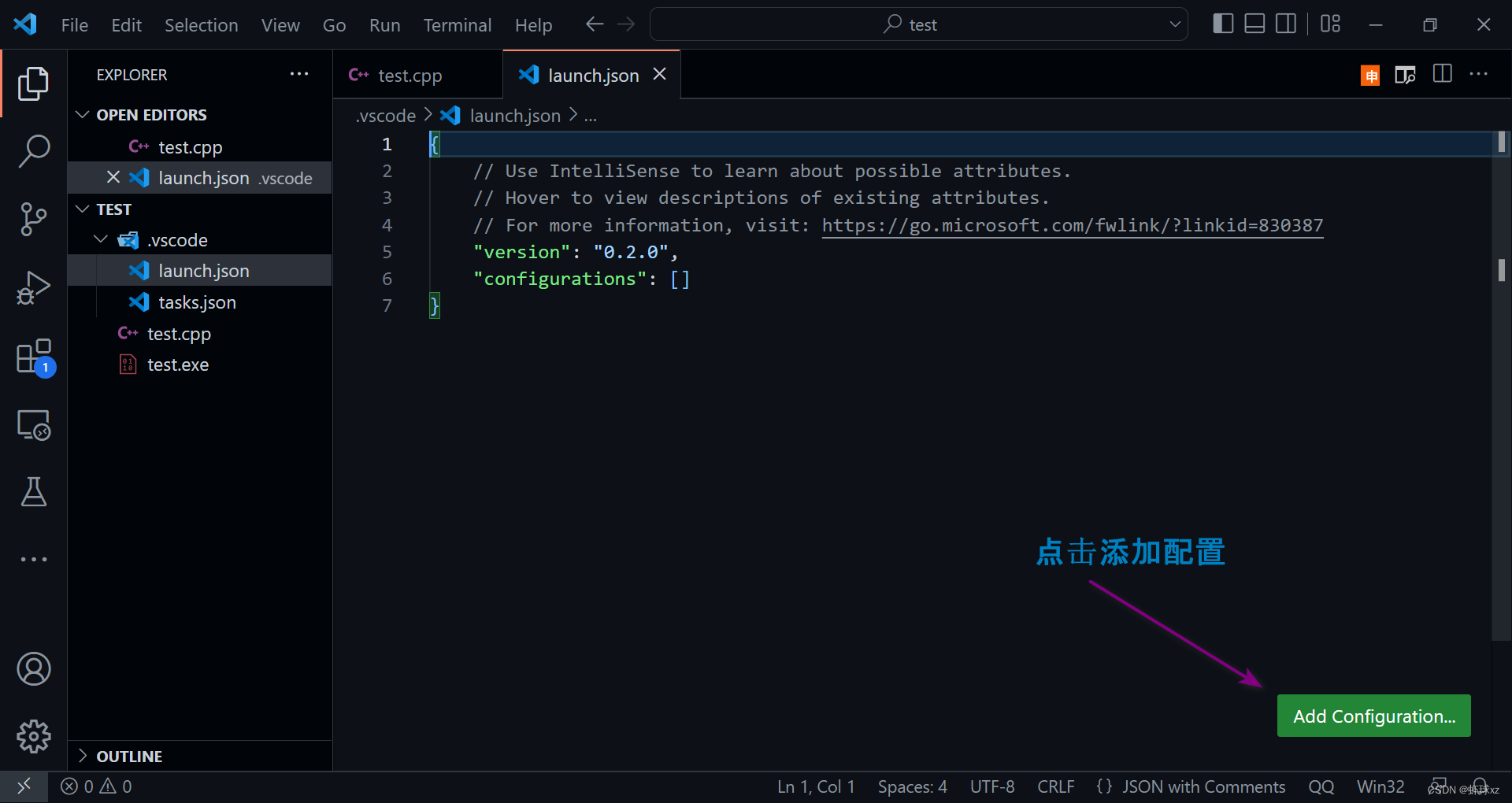The height and width of the screenshot is (803, 1512).
Task: Go back in navigation history
Action: [595, 24]
